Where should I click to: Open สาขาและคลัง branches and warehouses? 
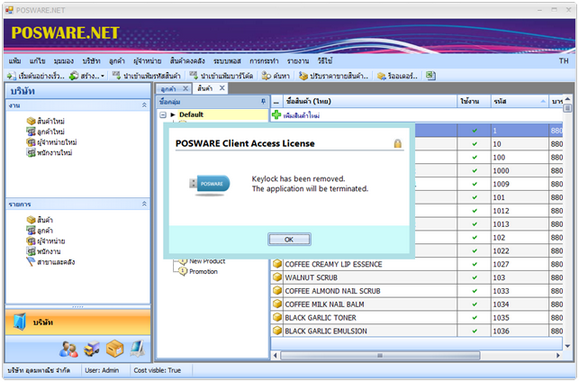51,262
